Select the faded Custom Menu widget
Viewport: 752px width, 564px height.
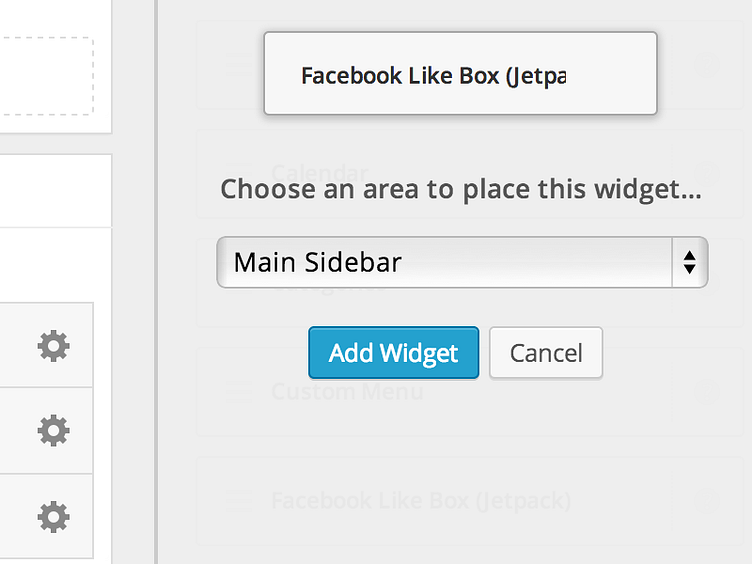click(346, 391)
